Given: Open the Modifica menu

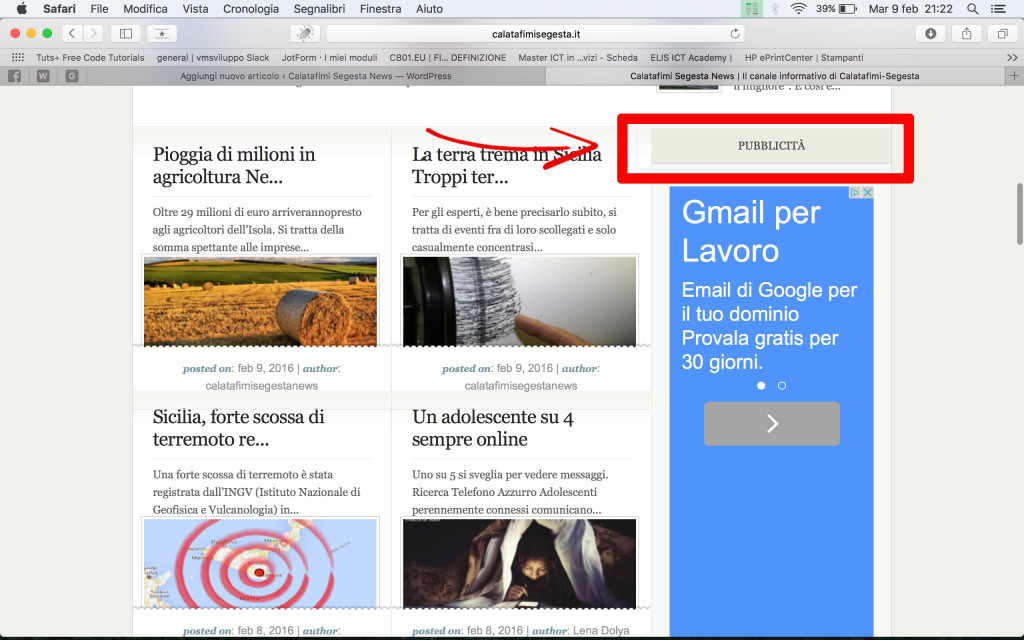Looking at the screenshot, I should [145, 8].
